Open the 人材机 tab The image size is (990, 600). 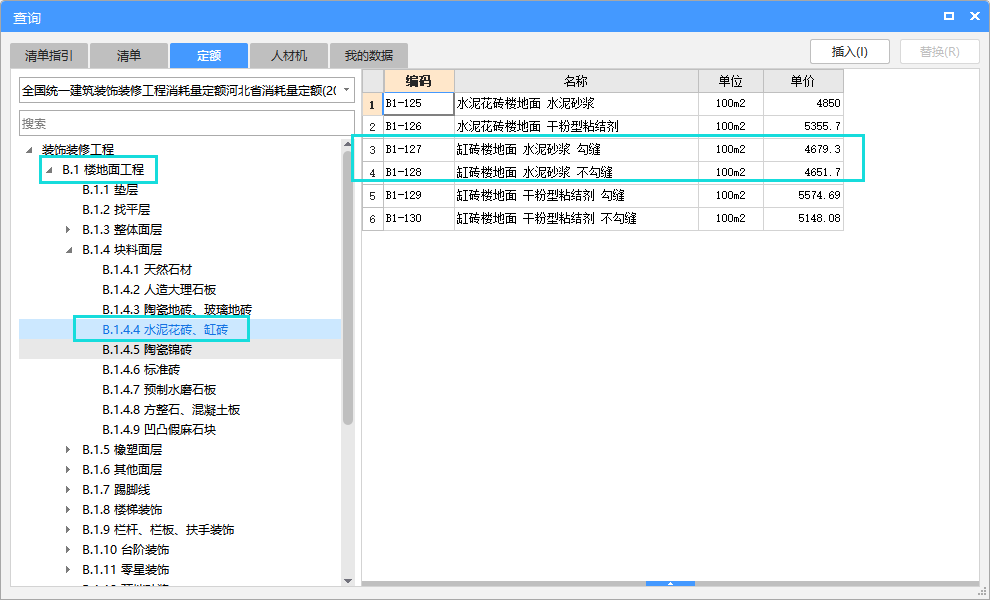[288, 55]
